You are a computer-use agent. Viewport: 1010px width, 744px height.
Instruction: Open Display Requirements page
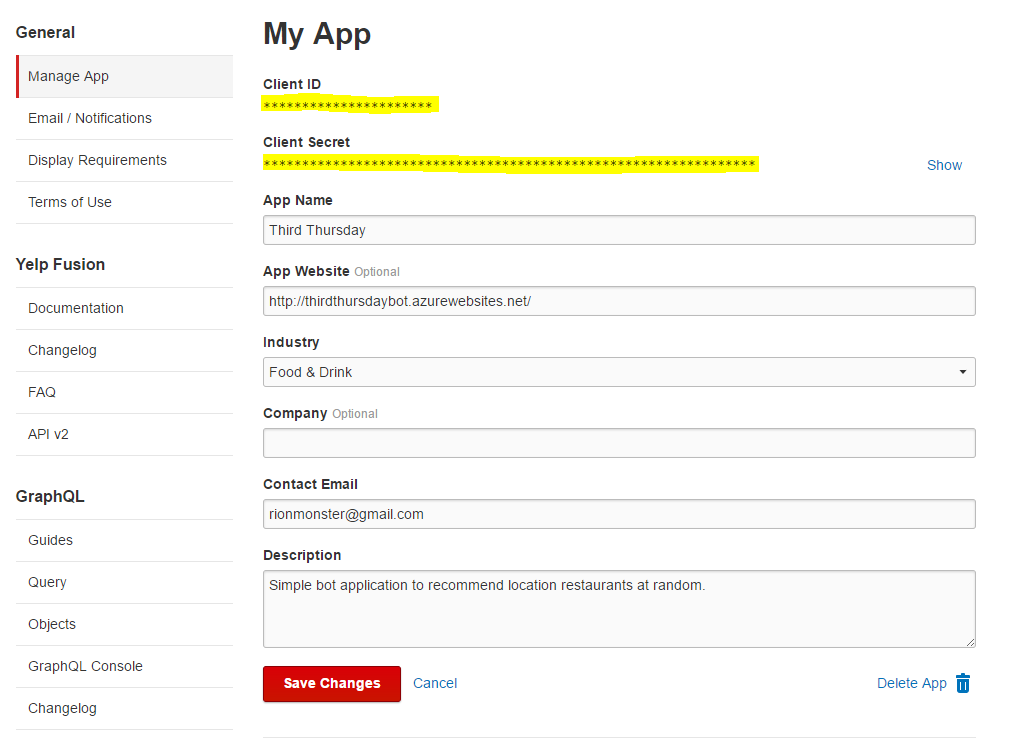pos(124,160)
